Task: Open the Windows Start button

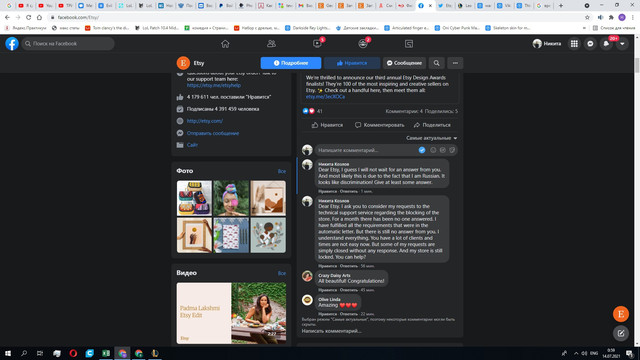Action: pos(8,353)
